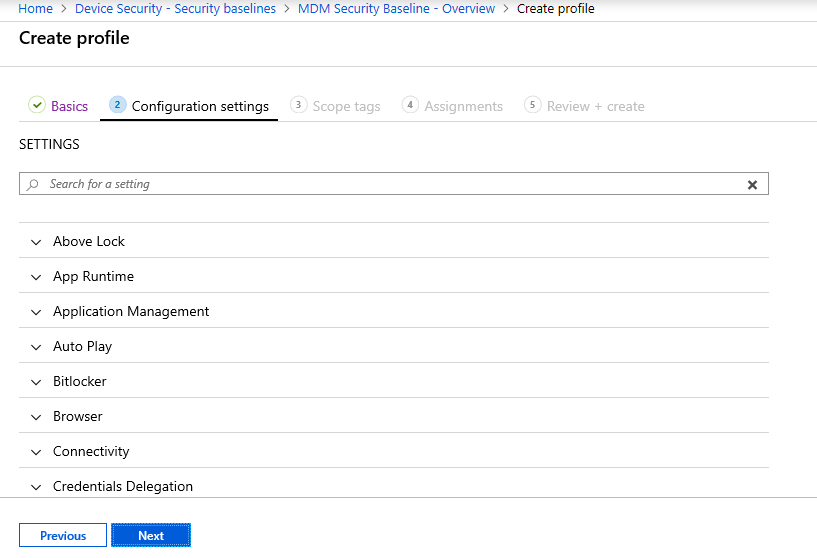The image size is (817, 558).
Task: Expand the Browser section
Action: click(78, 416)
